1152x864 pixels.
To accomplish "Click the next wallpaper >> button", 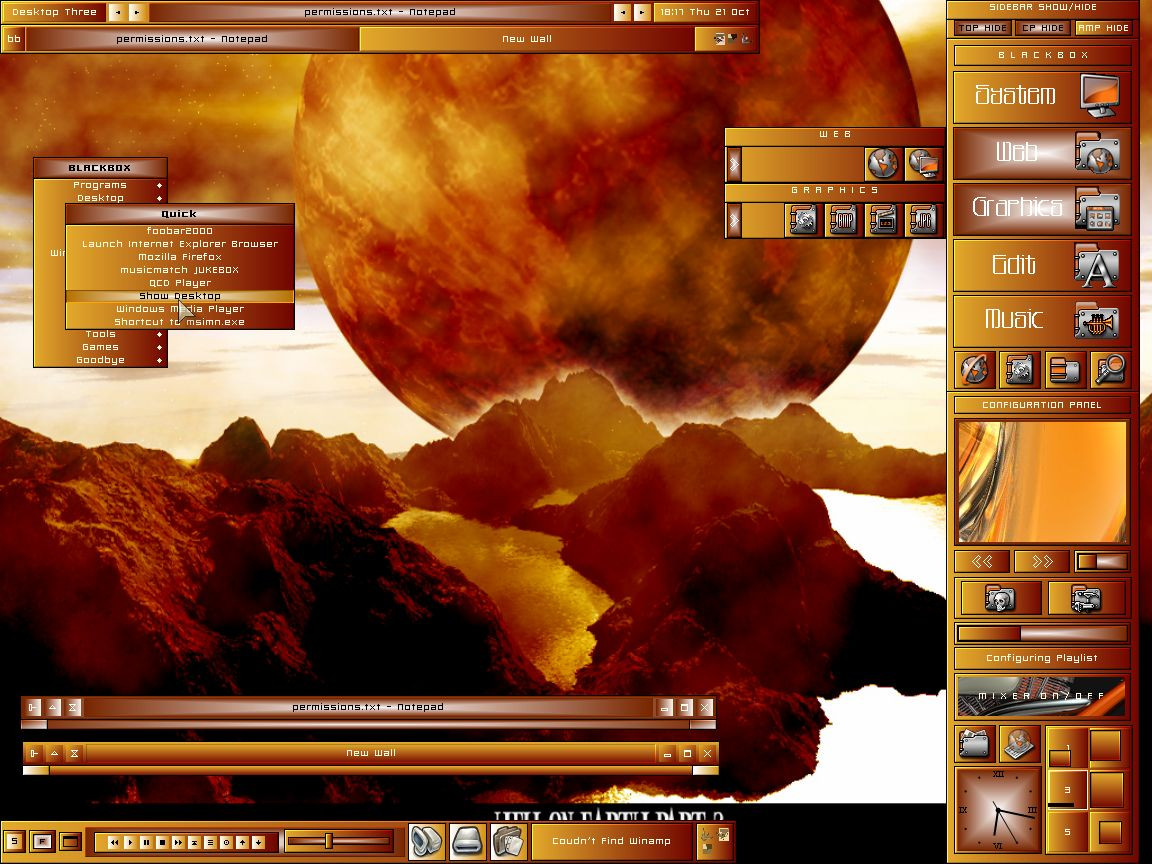I will [x=1042, y=562].
